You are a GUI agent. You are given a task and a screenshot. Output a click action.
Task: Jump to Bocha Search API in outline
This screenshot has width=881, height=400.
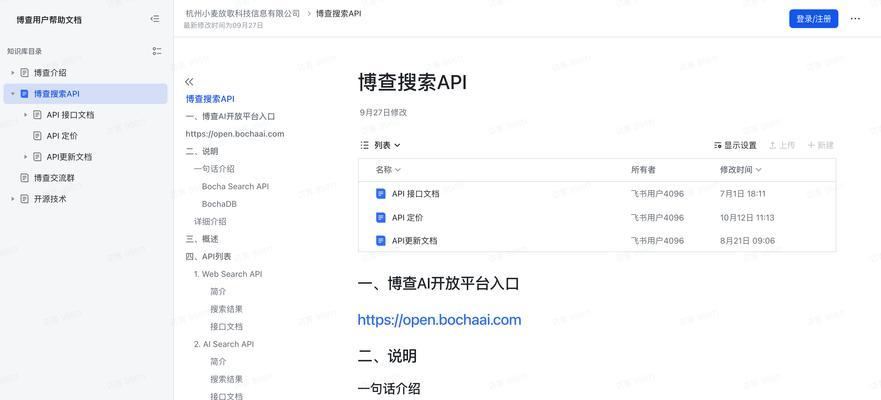point(235,186)
